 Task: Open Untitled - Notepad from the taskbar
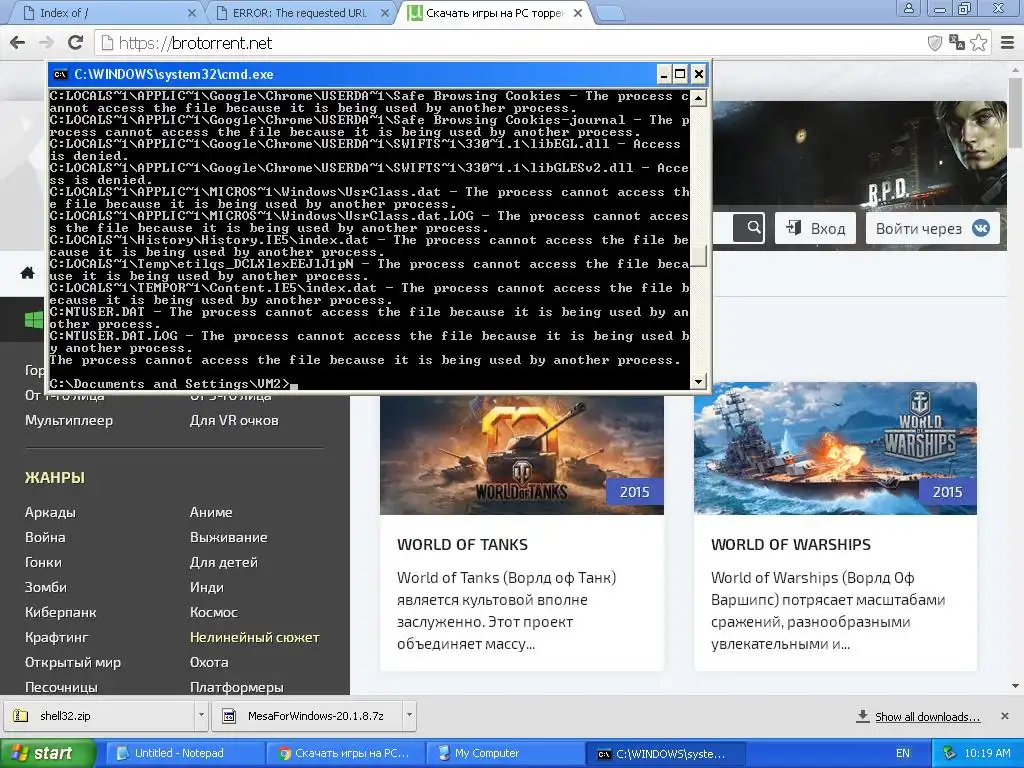click(x=185, y=753)
